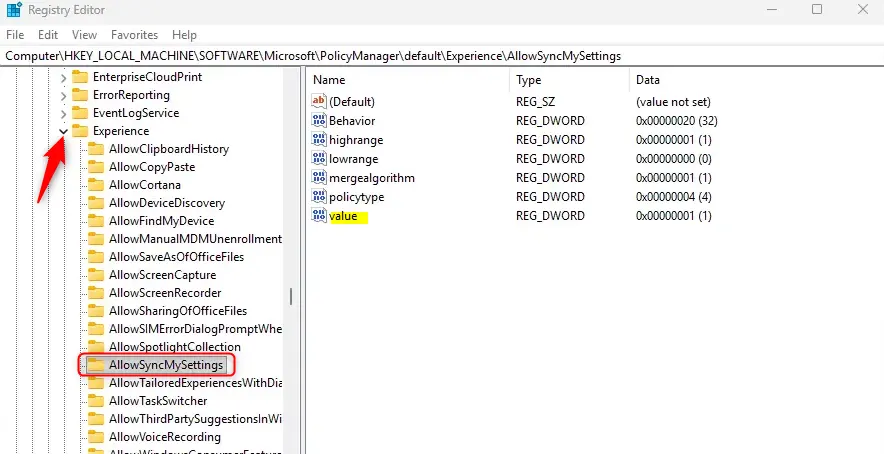
Task: Click the mergealgorithm DWORD icon
Action: point(319,178)
